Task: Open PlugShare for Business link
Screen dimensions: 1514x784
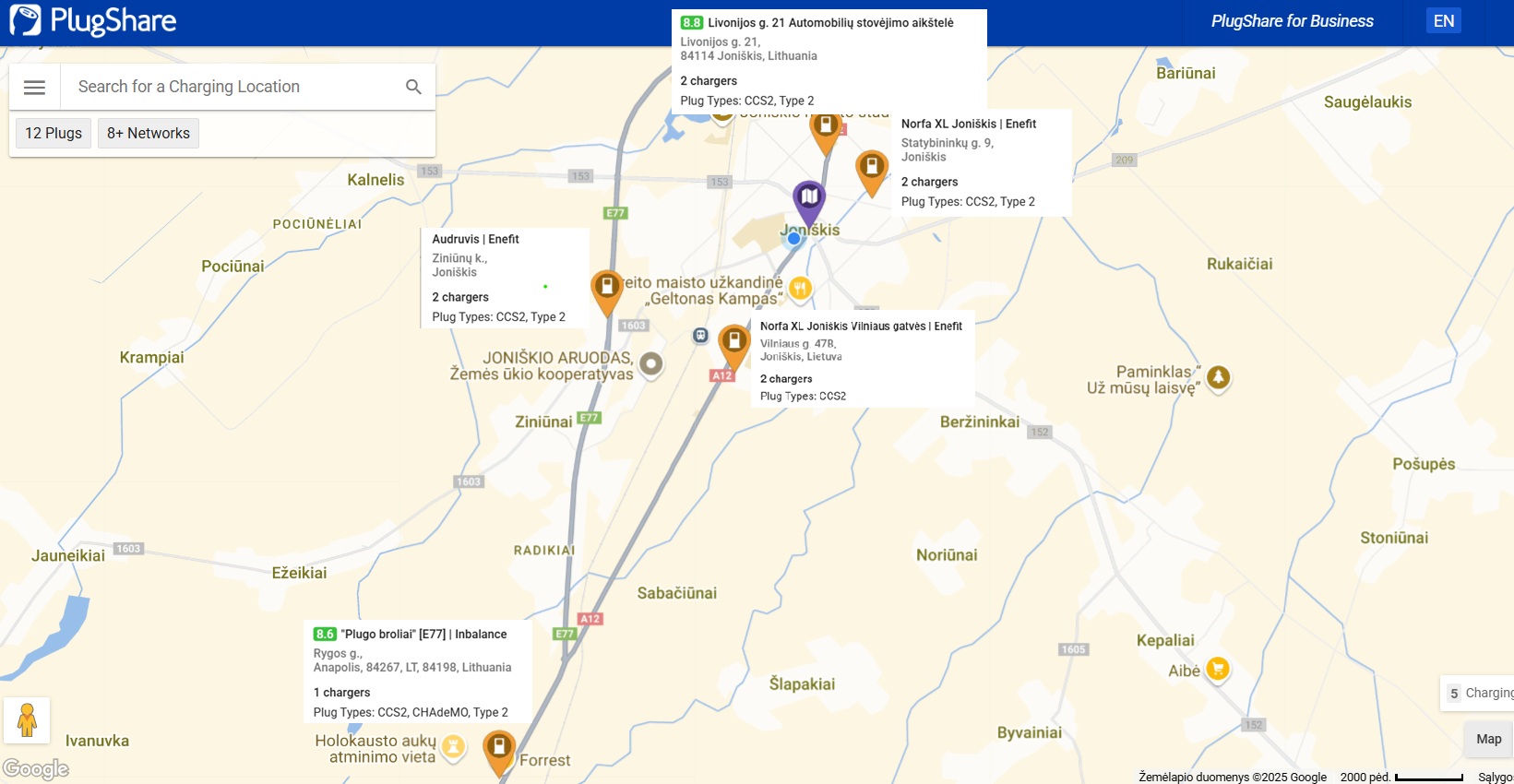Action: click(x=1292, y=21)
